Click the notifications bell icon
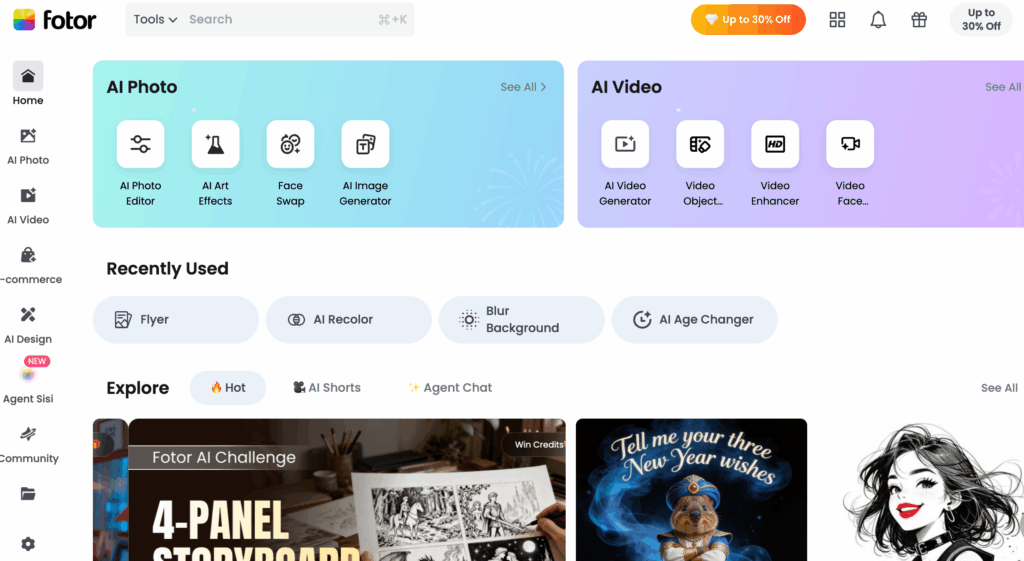This screenshot has width=1024, height=561. pyautogui.click(x=878, y=20)
